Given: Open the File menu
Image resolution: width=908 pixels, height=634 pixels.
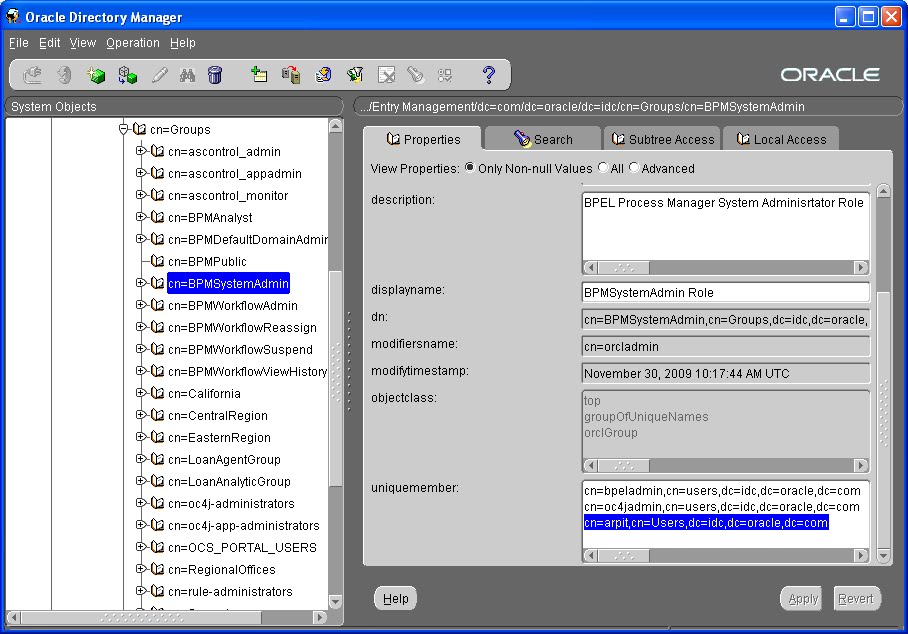Looking at the screenshot, I should [19, 43].
